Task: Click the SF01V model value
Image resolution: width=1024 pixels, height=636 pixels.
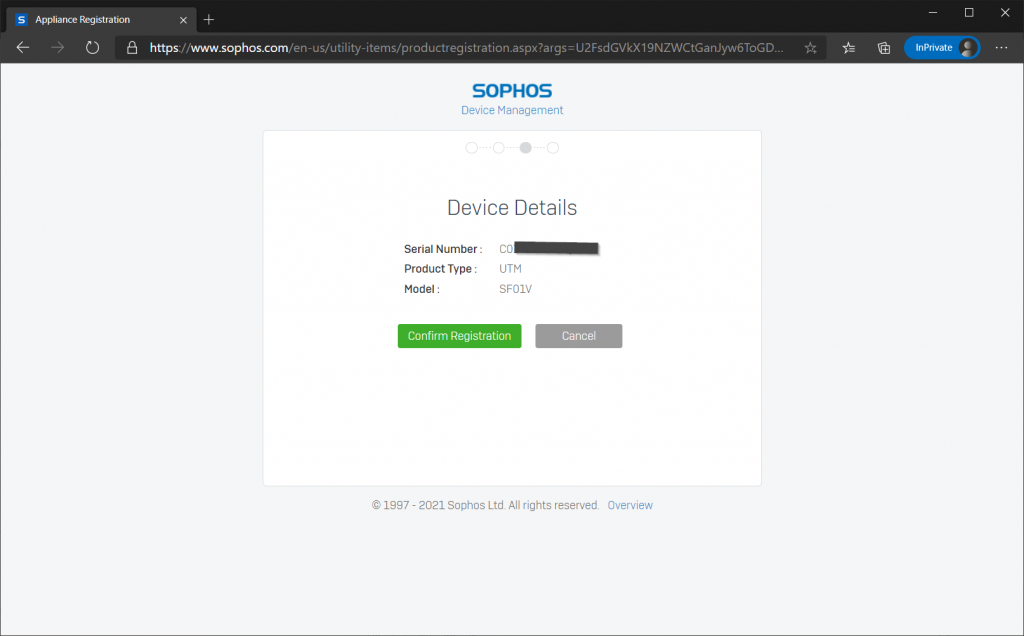Action: [515, 289]
